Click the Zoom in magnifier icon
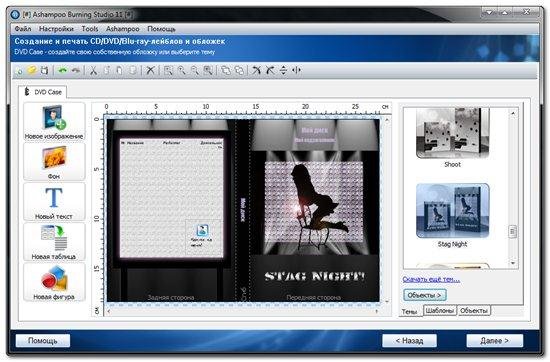 (x=182, y=71)
